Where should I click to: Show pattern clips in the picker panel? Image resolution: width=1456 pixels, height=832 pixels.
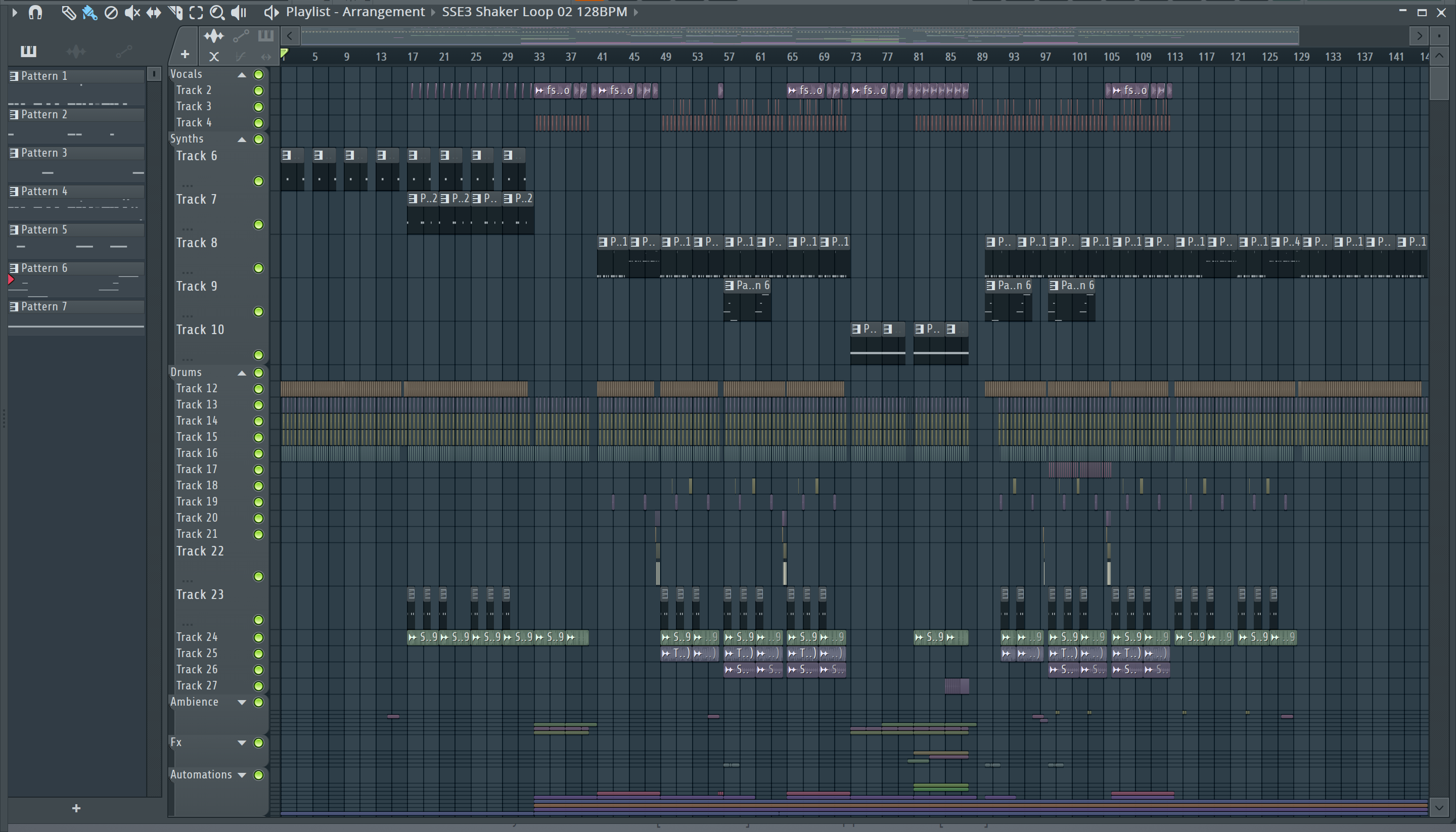point(28,52)
